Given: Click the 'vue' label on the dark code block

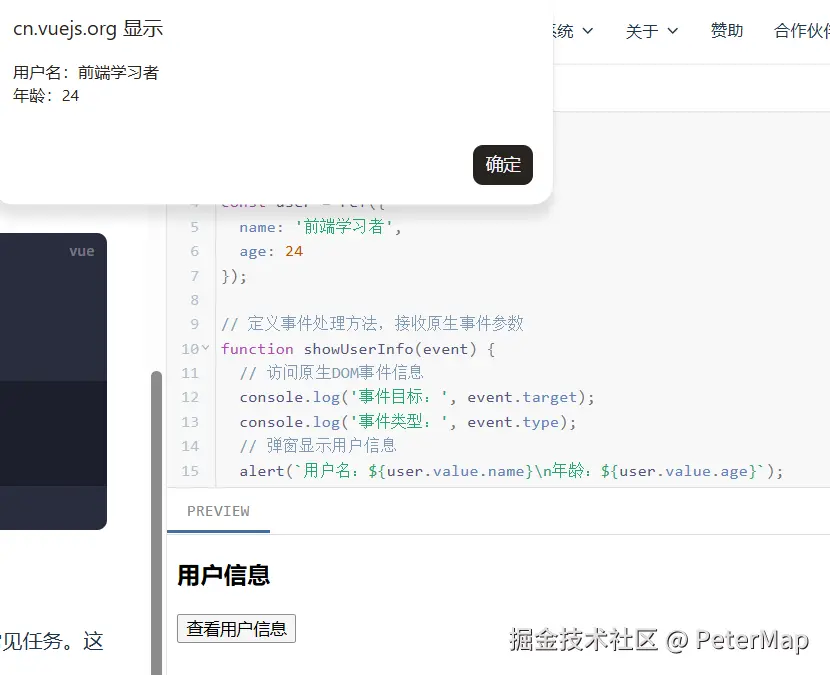Looking at the screenshot, I should [82, 251].
